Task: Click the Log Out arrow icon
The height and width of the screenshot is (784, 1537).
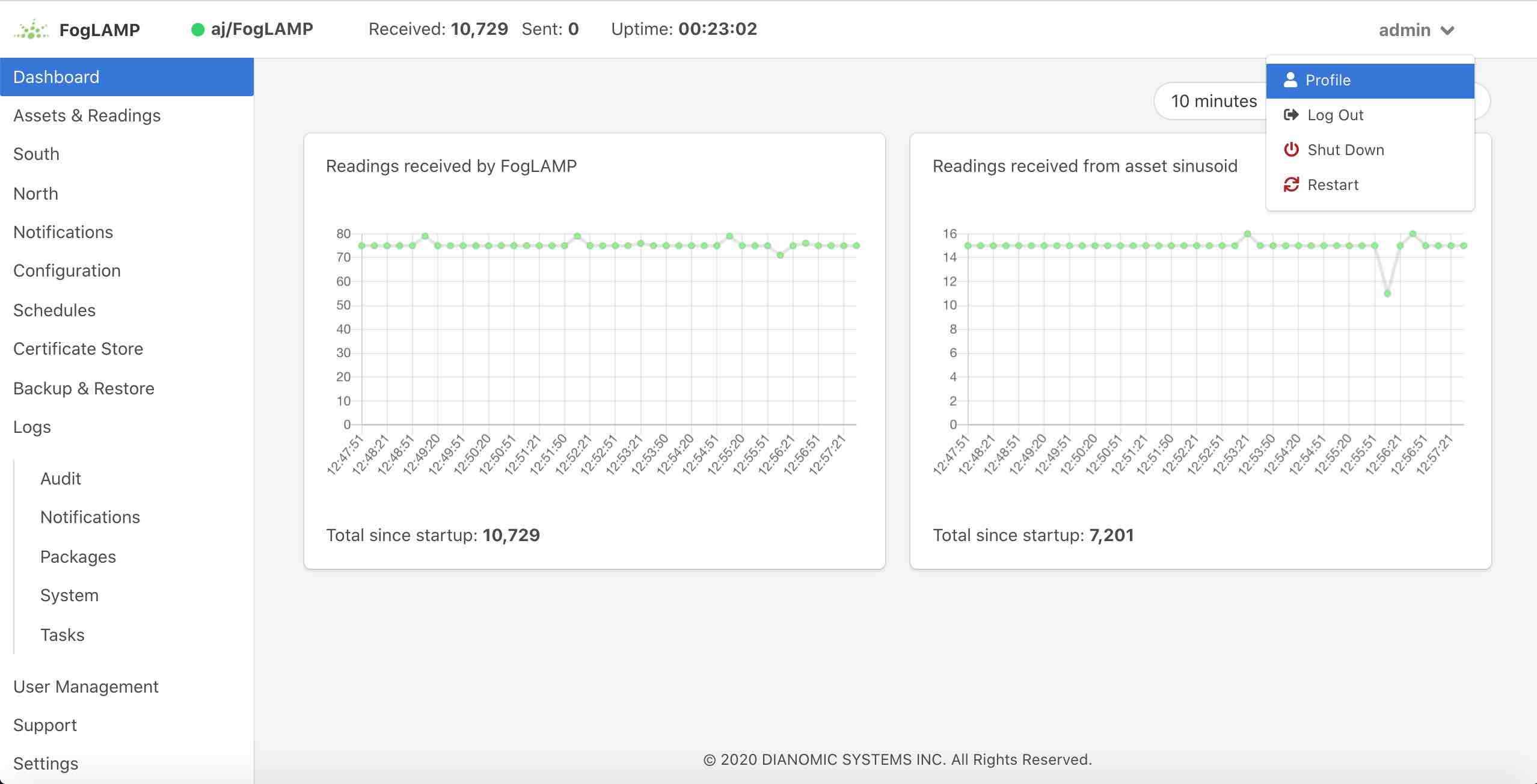Action: pos(1290,115)
